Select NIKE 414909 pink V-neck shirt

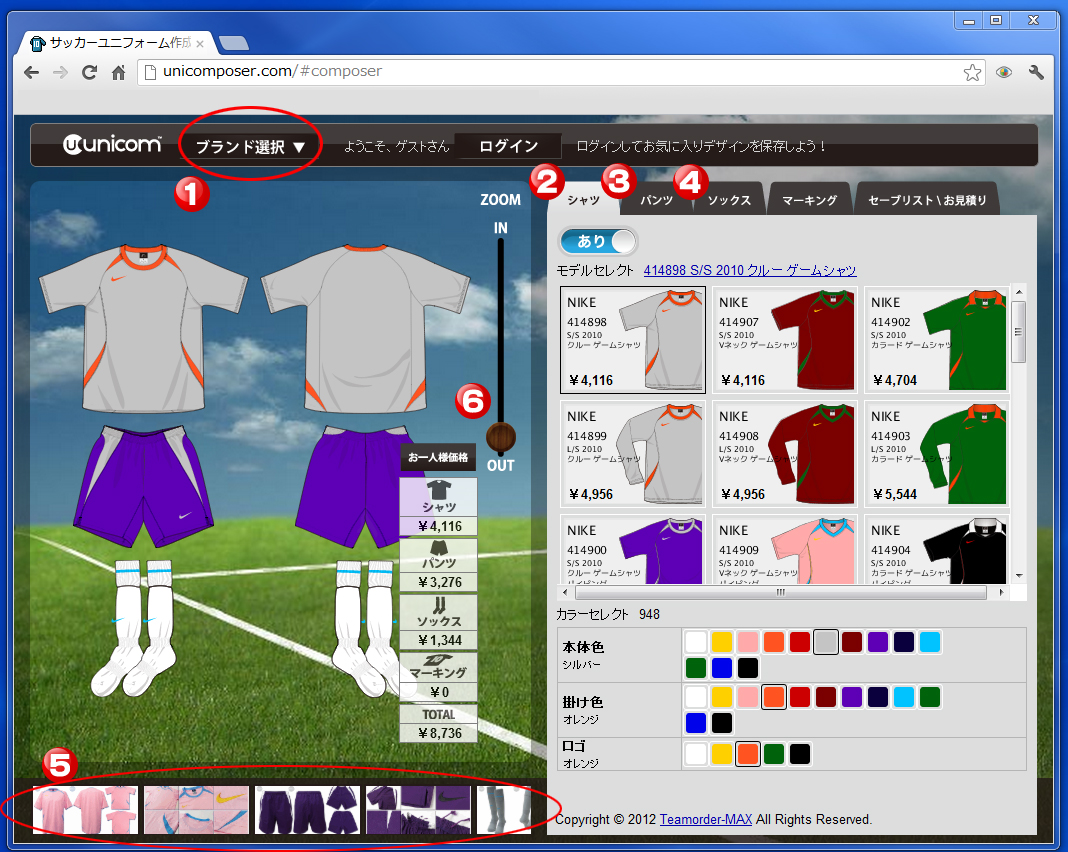point(785,550)
